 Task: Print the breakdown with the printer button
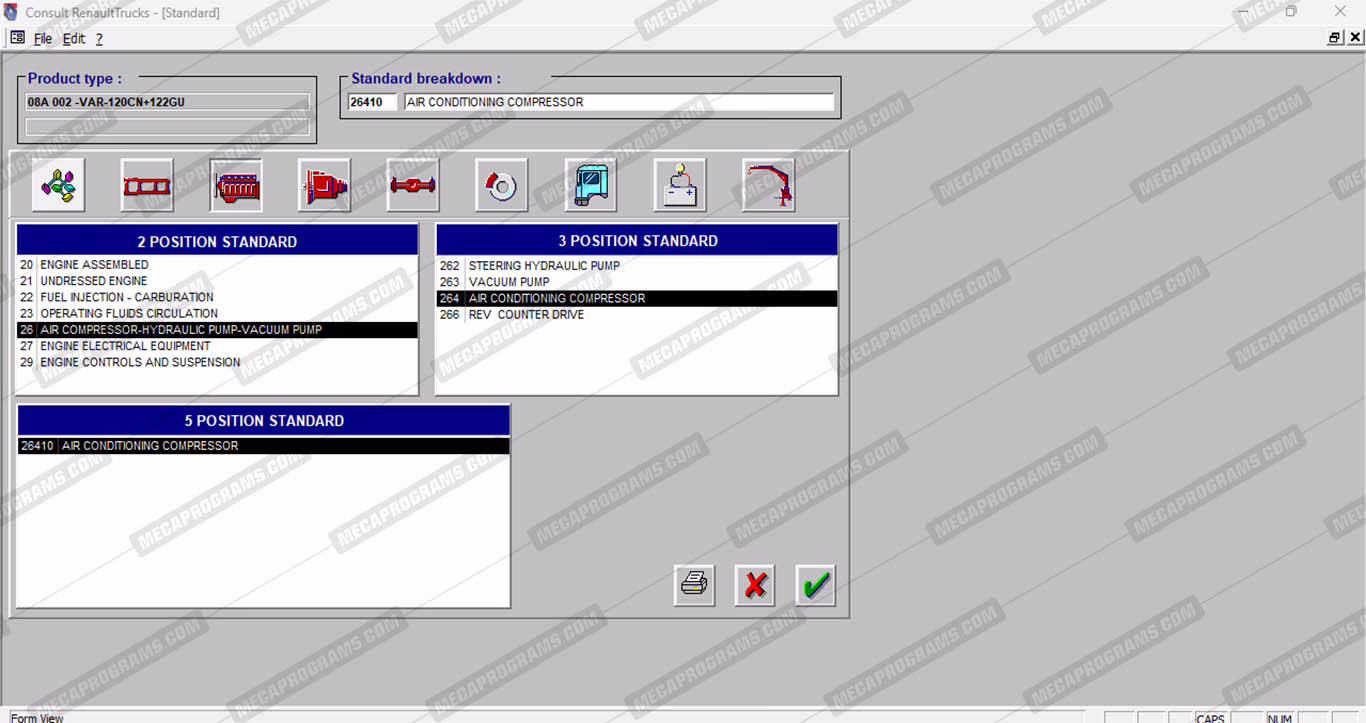point(694,585)
